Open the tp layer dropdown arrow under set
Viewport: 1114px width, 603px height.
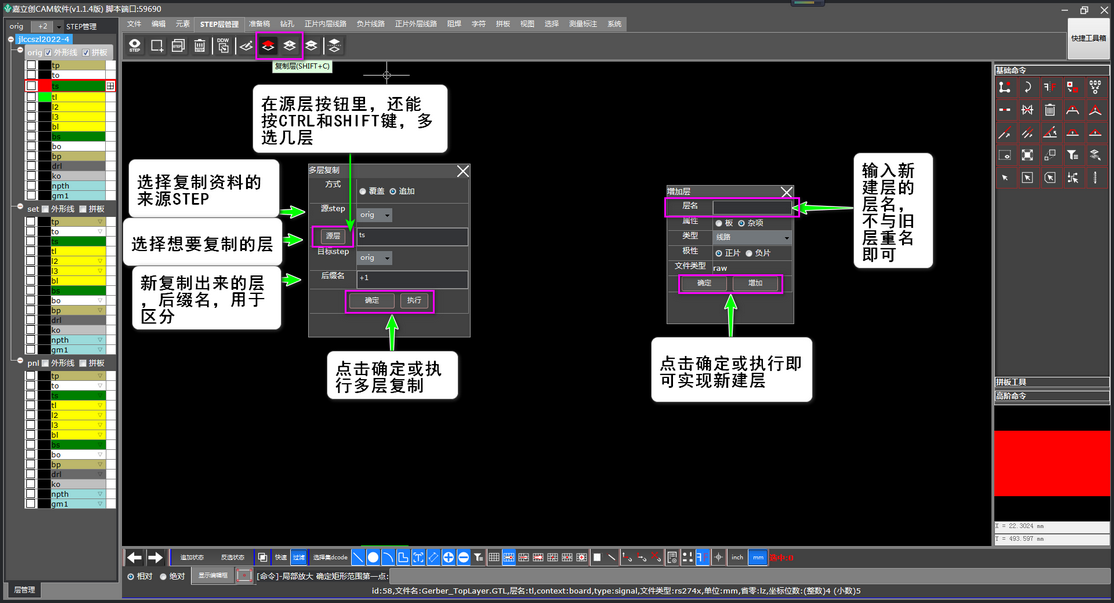click(100, 222)
